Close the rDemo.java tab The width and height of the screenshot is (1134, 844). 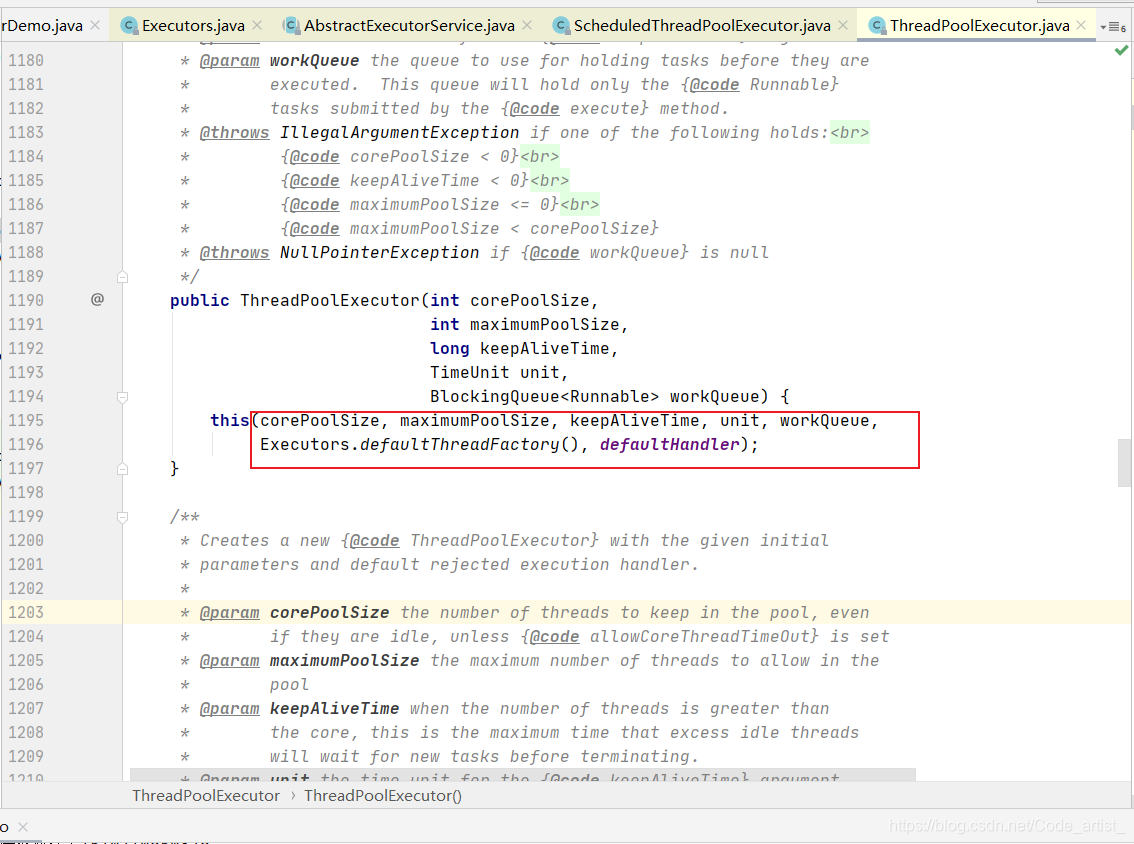click(95, 25)
